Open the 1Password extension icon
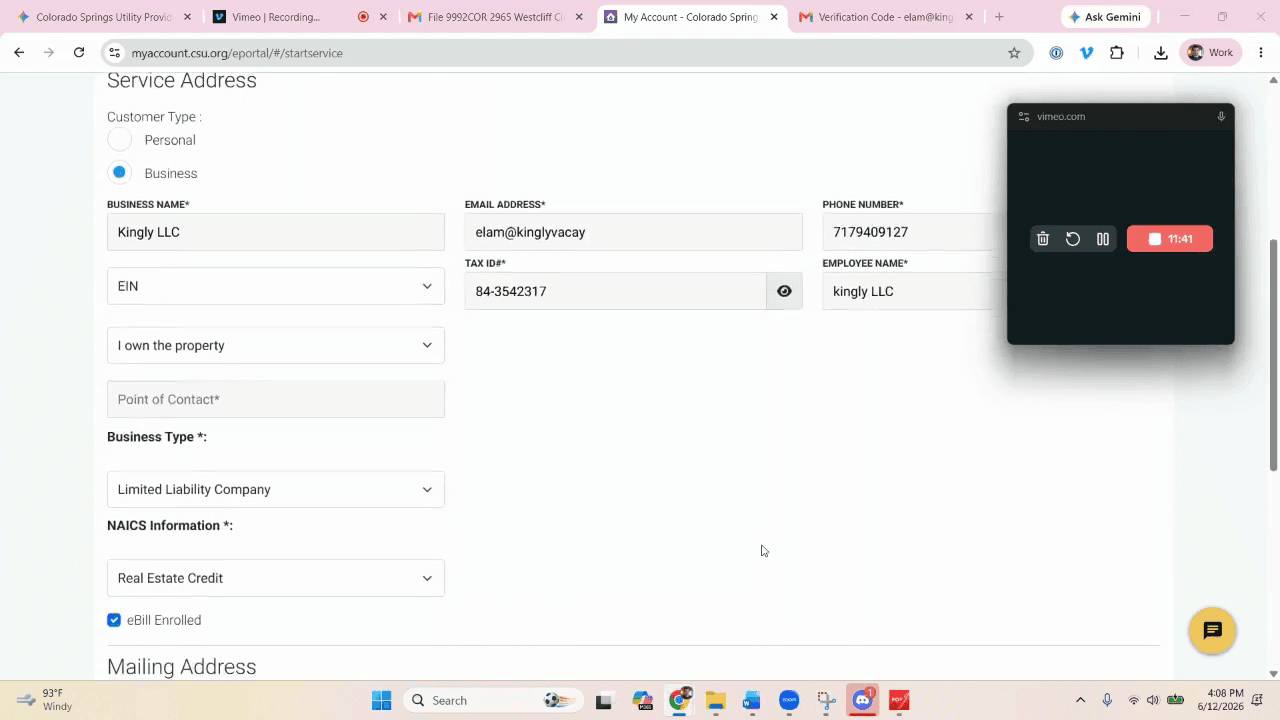 1056,53
